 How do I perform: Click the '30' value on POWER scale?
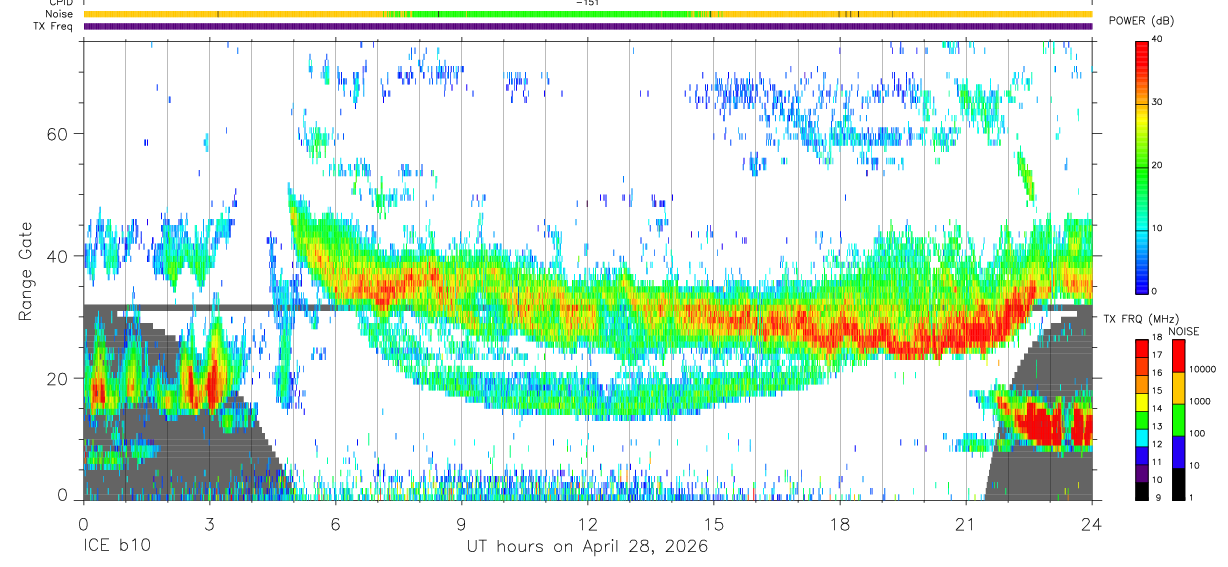click(1157, 102)
